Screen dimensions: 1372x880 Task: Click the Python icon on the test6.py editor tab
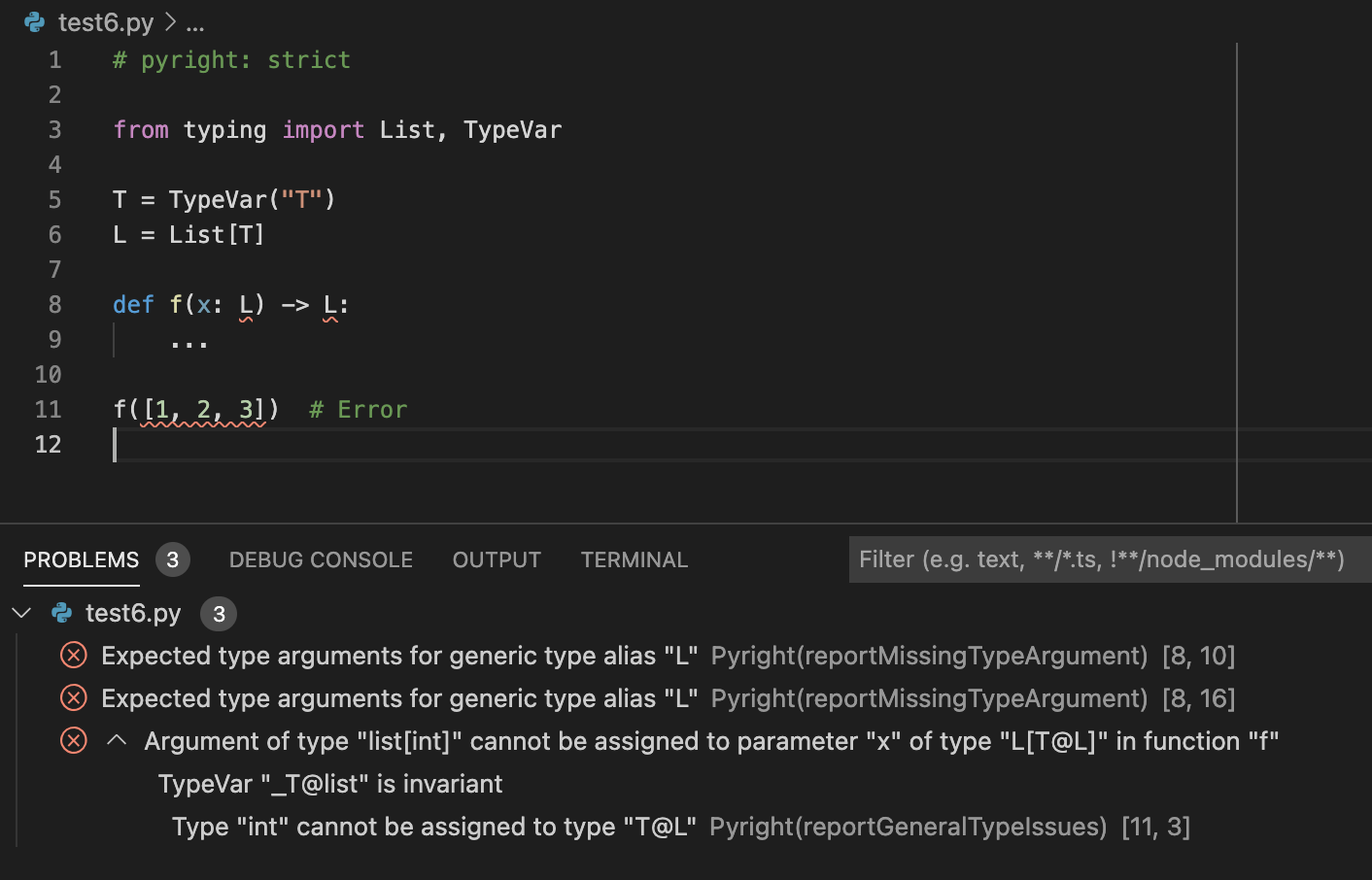[x=32, y=21]
